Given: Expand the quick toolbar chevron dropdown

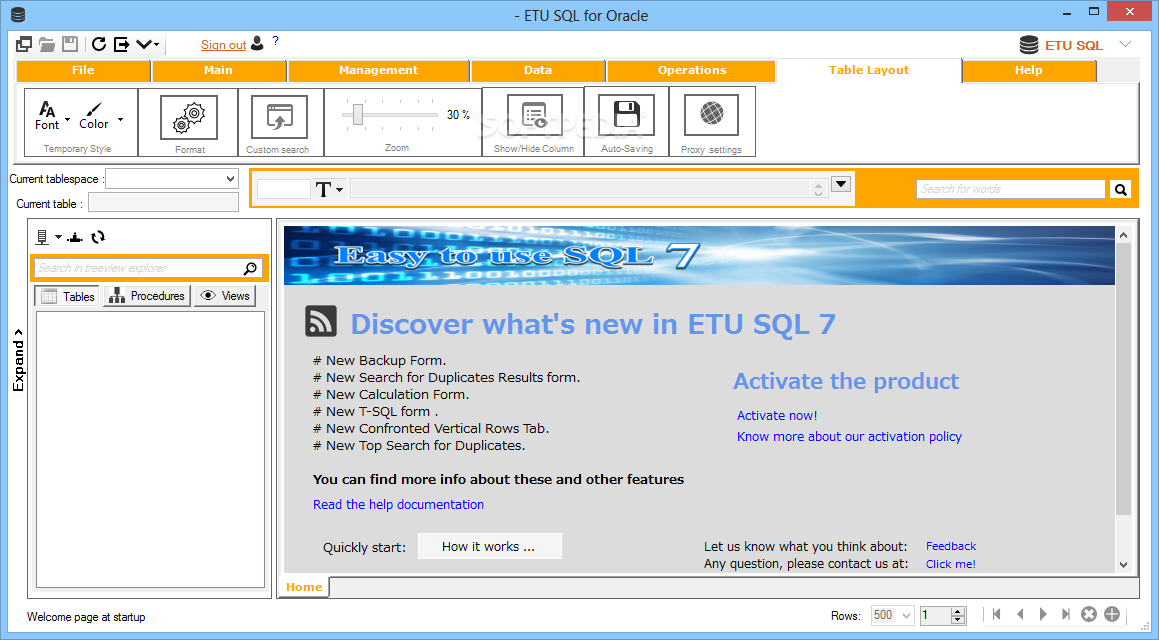Looking at the screenshot, I should tap(147, 44).
